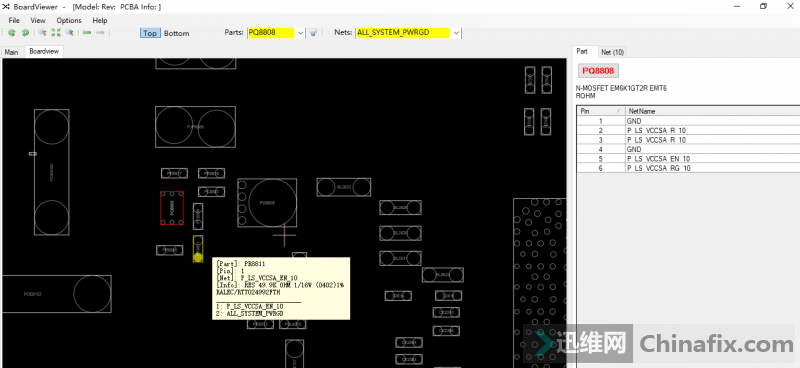The image size is (800, 368).
Task: Switch board view to Top side
Action: 149,33
